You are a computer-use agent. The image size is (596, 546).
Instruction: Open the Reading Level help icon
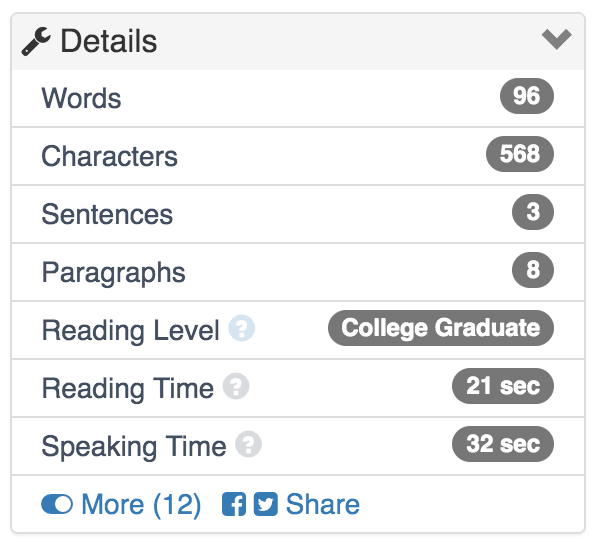pyautogui.click(x=241, y=328)
